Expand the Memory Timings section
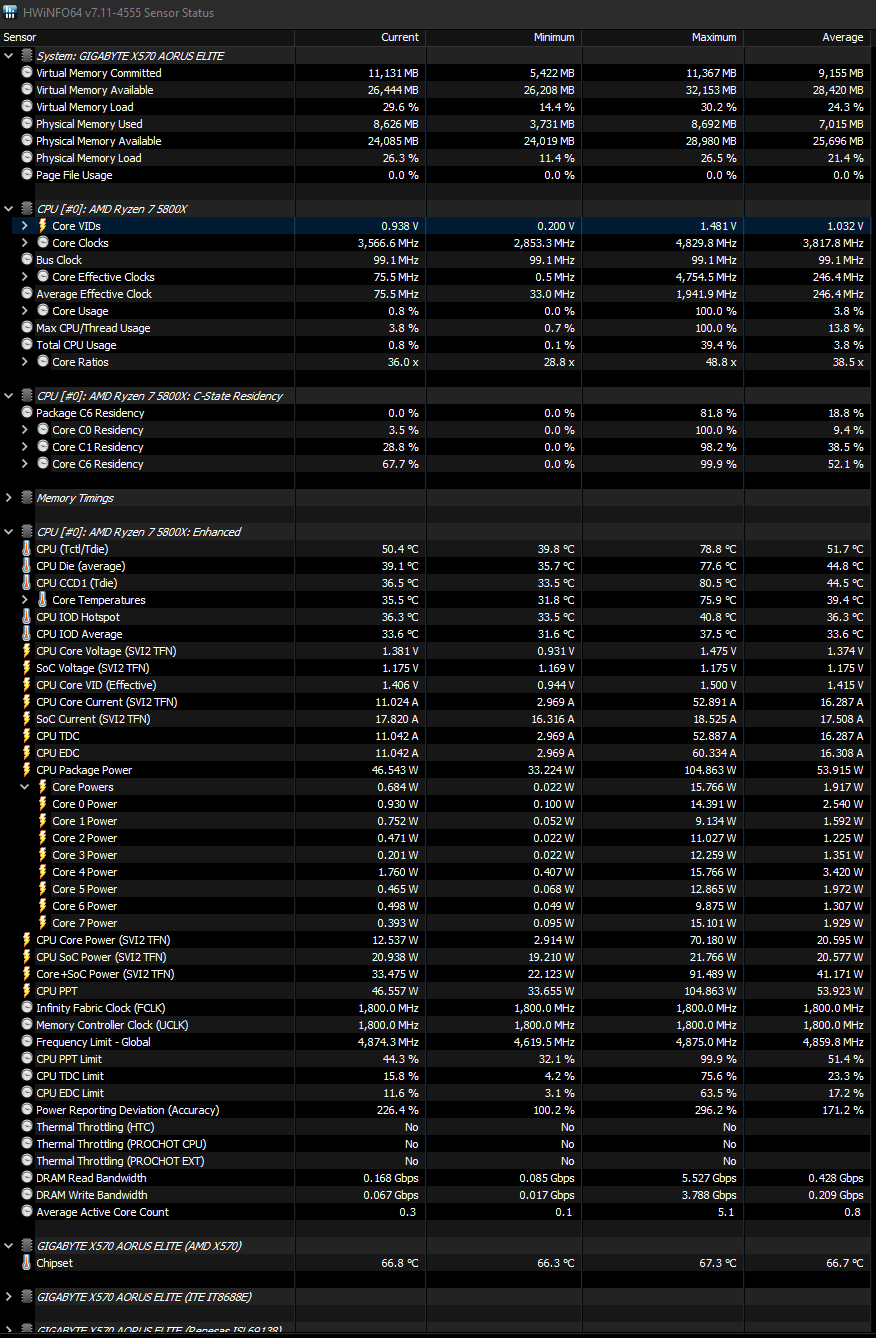 9,498
